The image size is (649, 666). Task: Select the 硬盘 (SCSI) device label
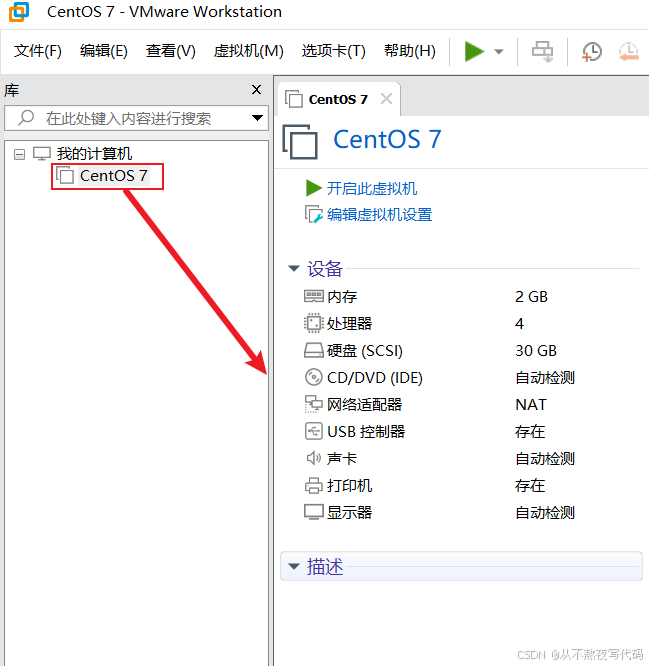click(x=365, y=351)
